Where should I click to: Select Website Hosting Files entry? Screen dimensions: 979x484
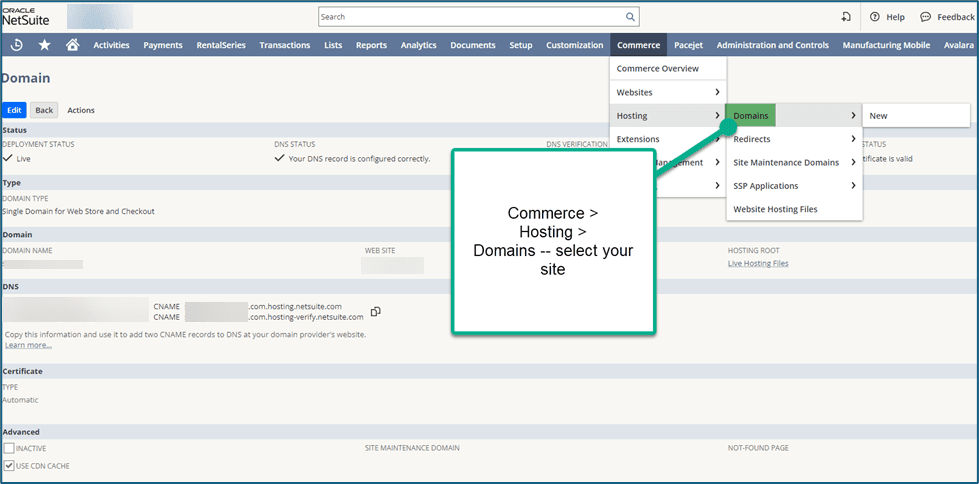click(x=794, y=209)
